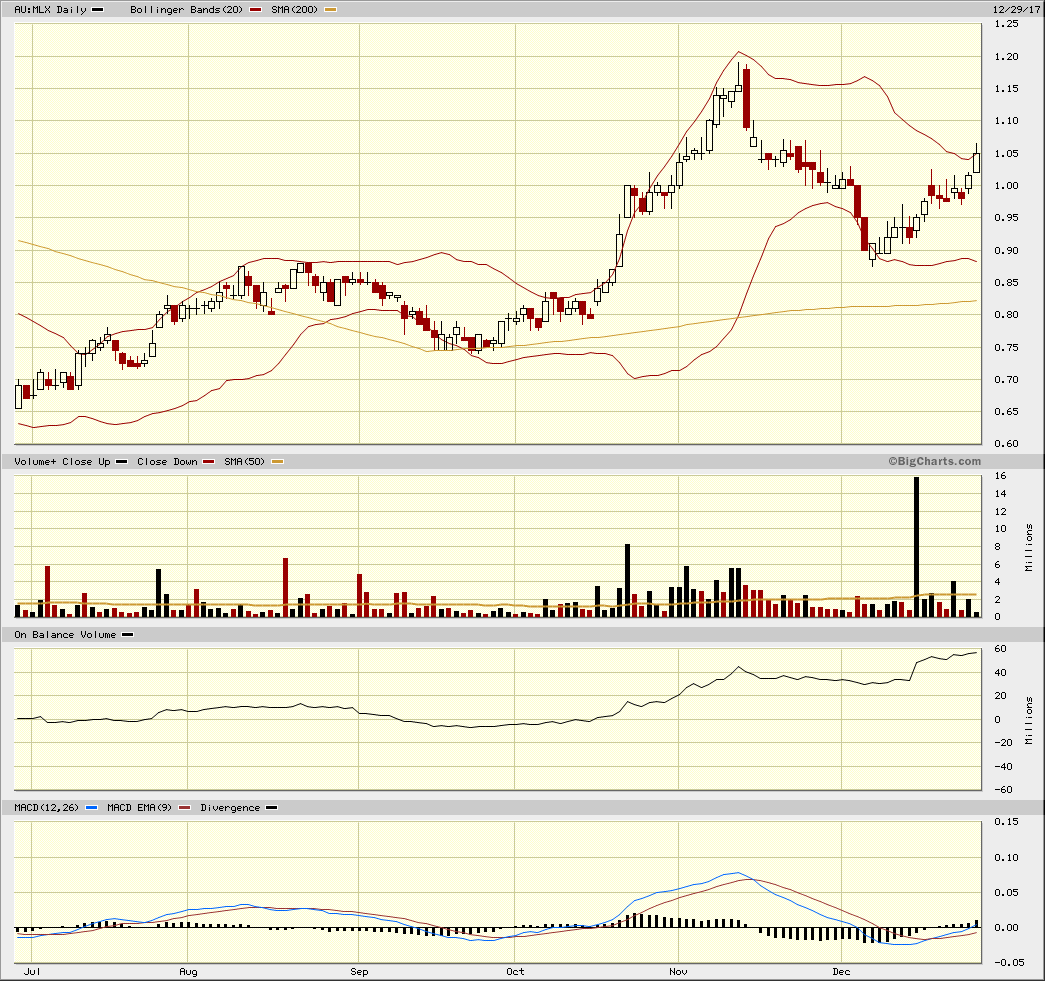Click the blue MACD legend swatch

tap(92, 808)
